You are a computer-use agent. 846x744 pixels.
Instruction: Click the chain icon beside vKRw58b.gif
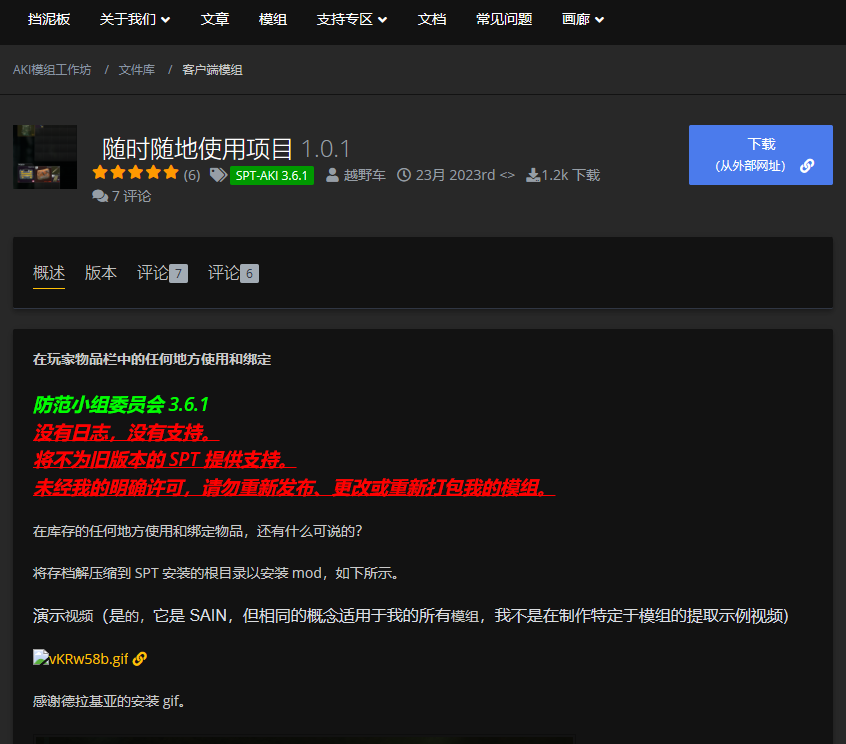click(140, 659)
